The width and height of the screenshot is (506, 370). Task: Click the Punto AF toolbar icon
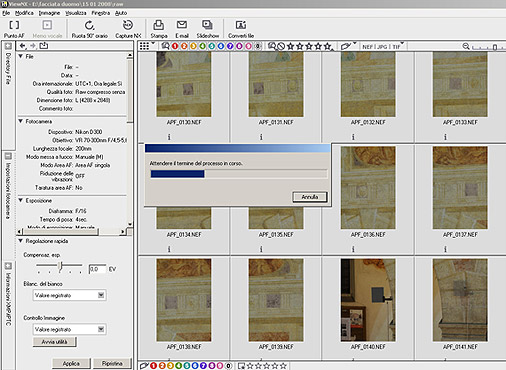tap(14, 25)
